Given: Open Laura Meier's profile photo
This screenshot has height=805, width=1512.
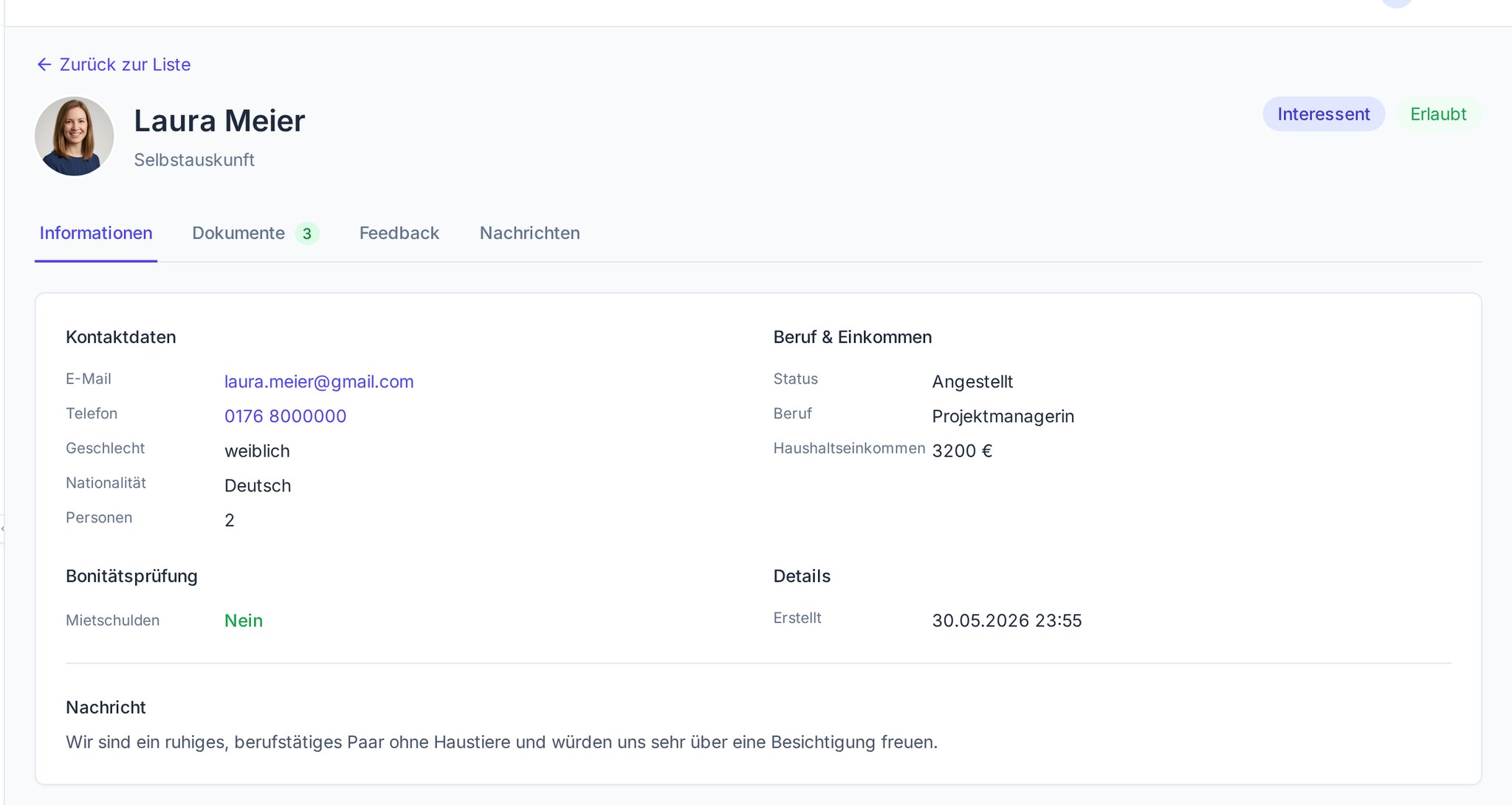Looking at the screenshot, I should pyautogui.click(x=75, y=137).
